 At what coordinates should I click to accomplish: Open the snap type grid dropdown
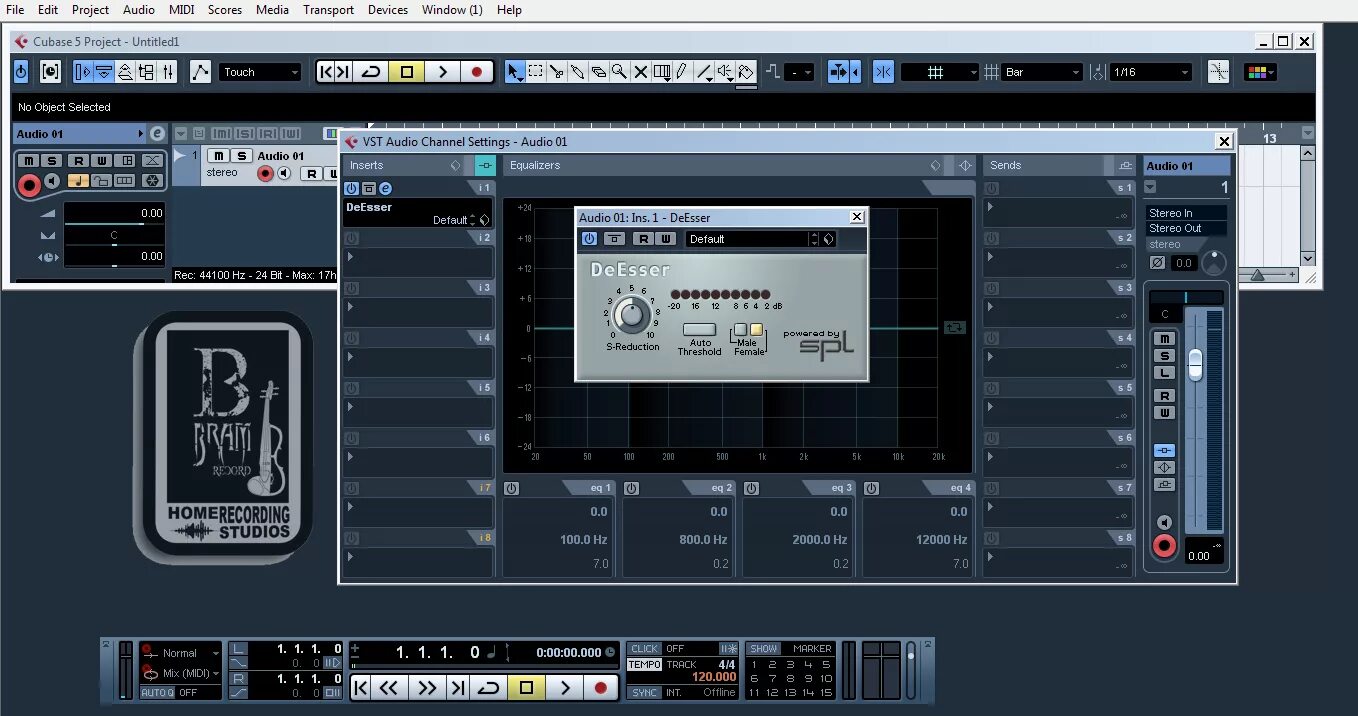click(x=939, y=72)
